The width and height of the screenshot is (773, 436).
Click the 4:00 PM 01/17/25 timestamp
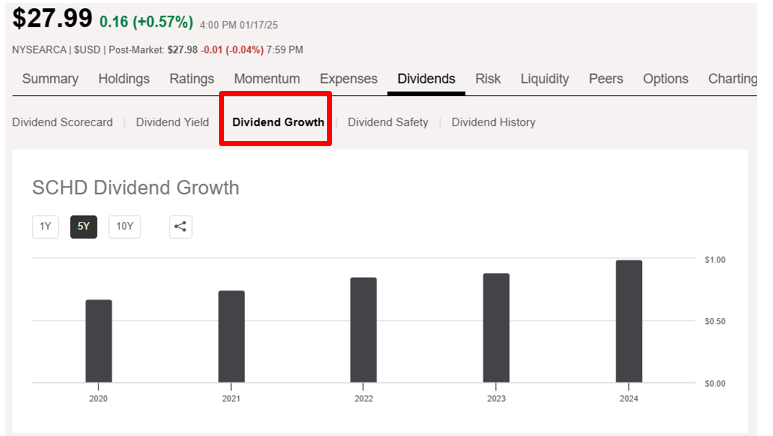(x=239, y=25)
